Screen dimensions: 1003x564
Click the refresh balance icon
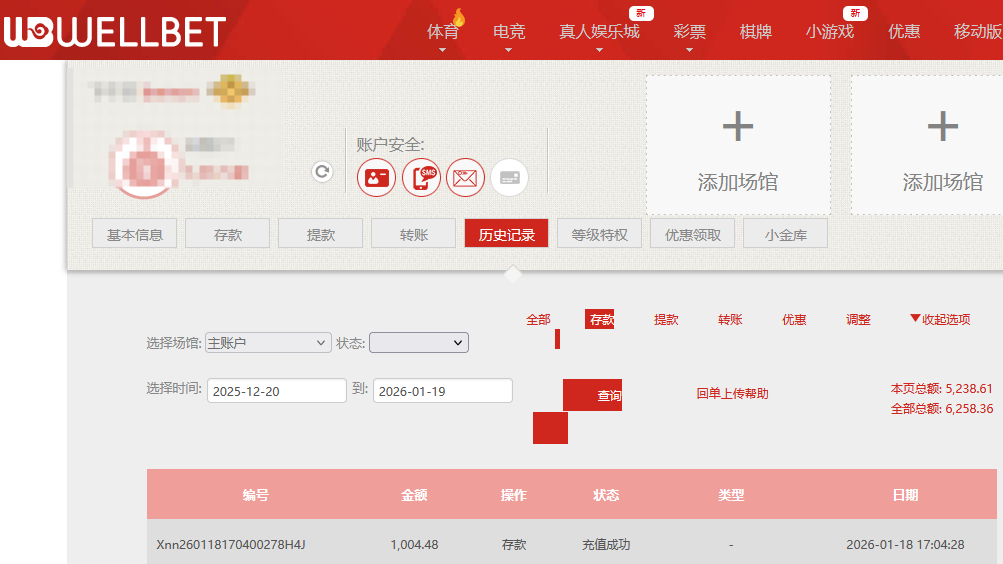[x=322, y=172]
